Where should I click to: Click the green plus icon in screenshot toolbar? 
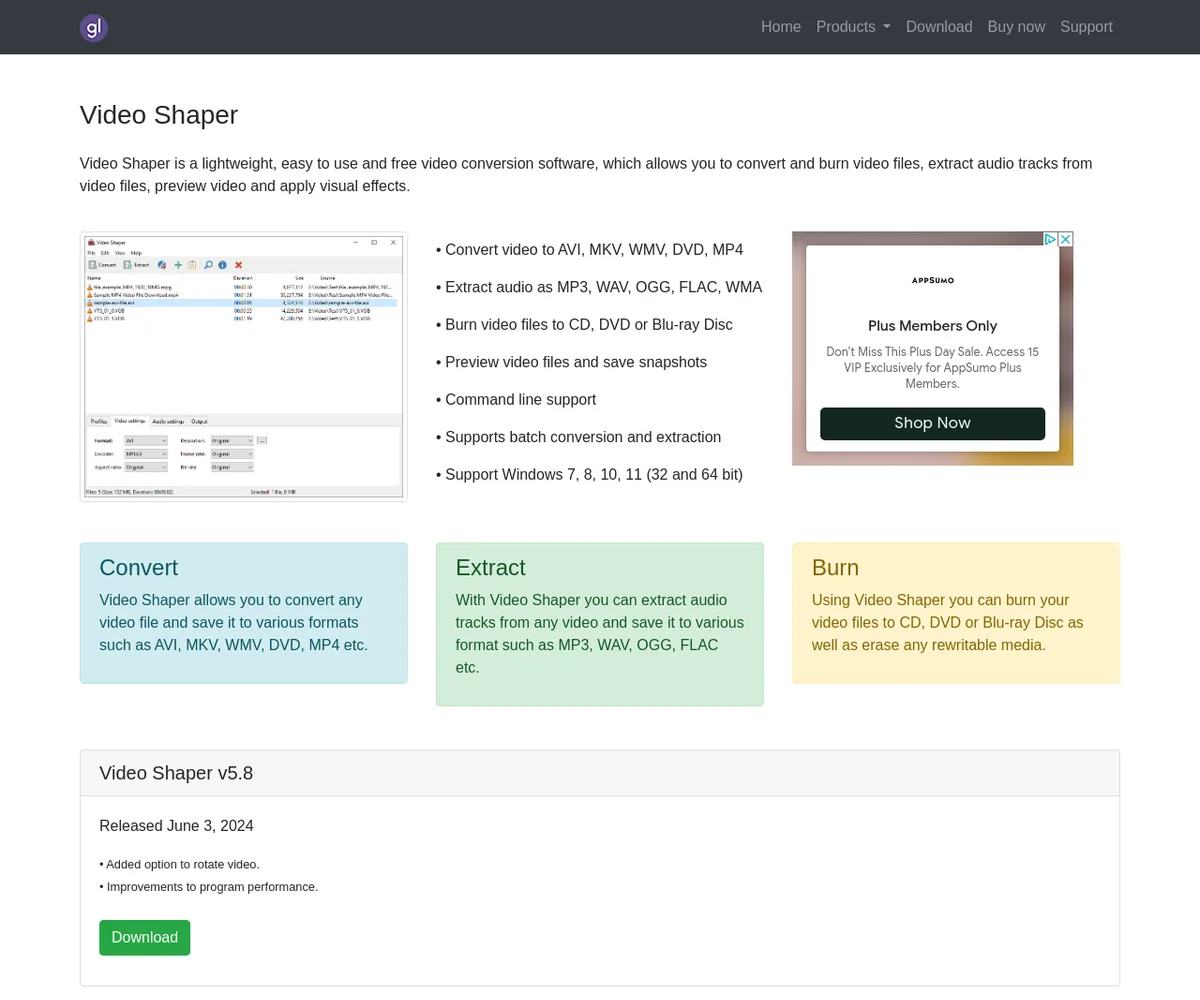pos(178,265)
